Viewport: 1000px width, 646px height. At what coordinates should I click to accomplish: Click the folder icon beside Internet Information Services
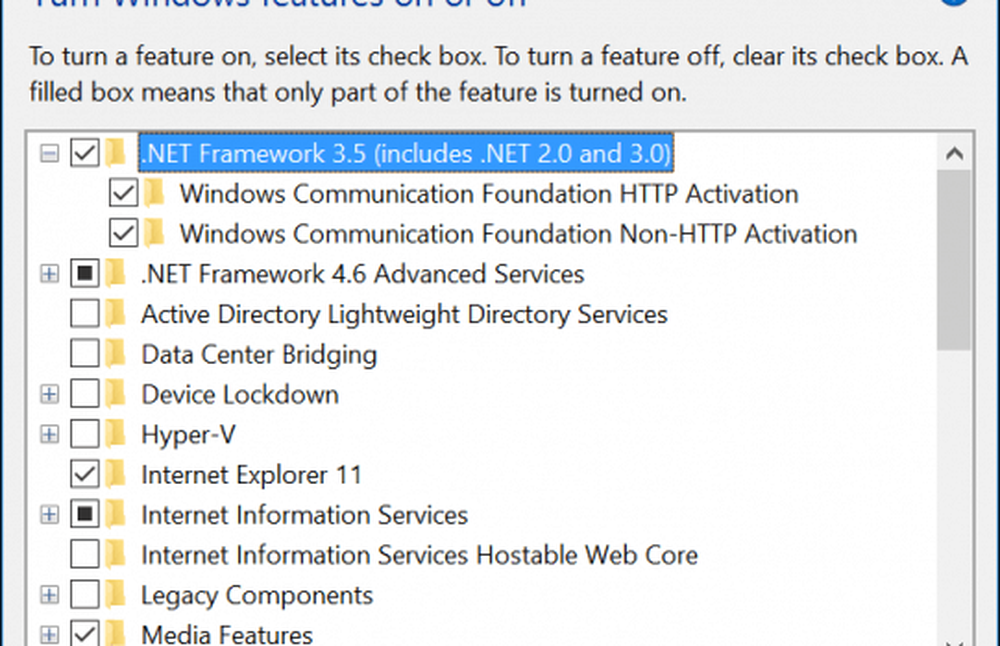116,515
